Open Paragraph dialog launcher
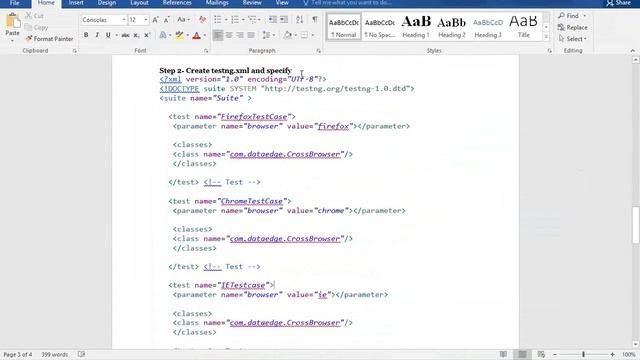 (x=318, y=51)
